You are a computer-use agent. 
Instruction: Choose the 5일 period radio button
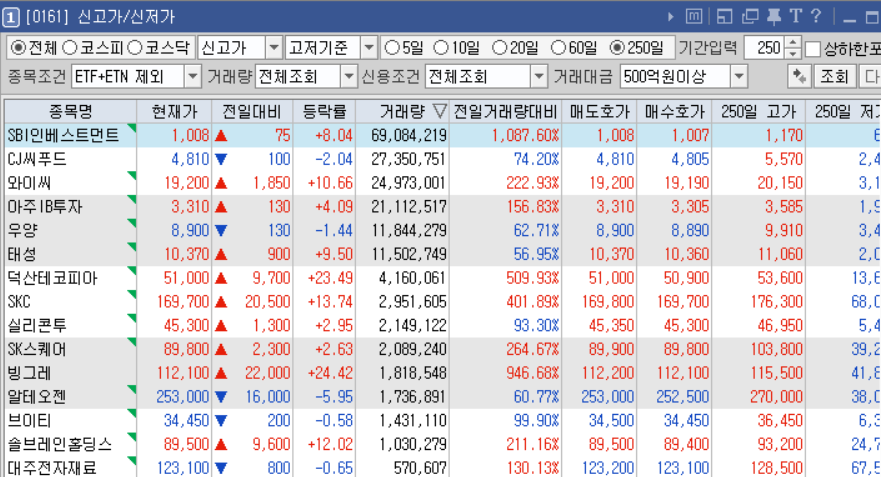(x=392, y=48)
